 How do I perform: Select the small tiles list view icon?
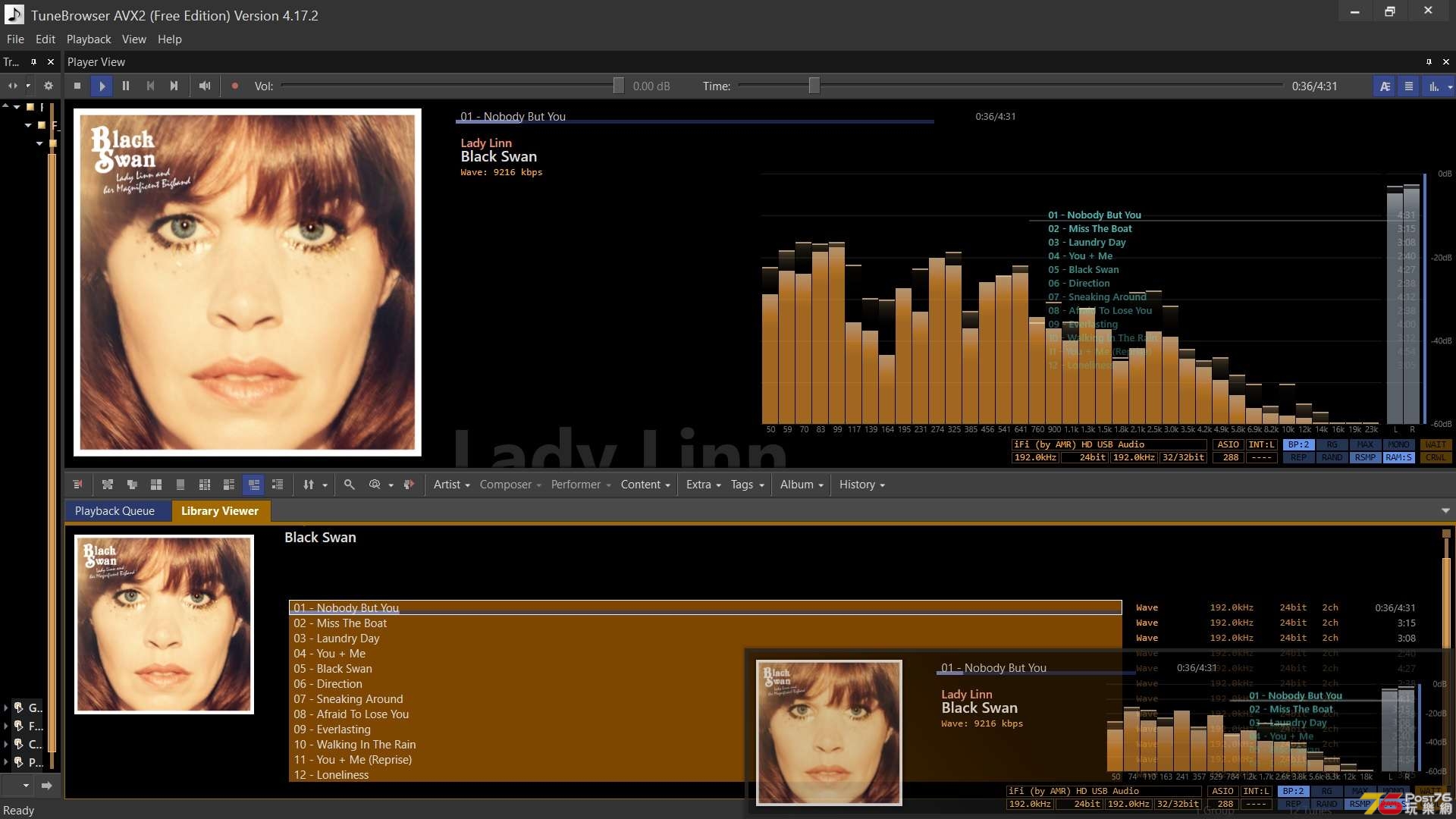pos(229,485)
